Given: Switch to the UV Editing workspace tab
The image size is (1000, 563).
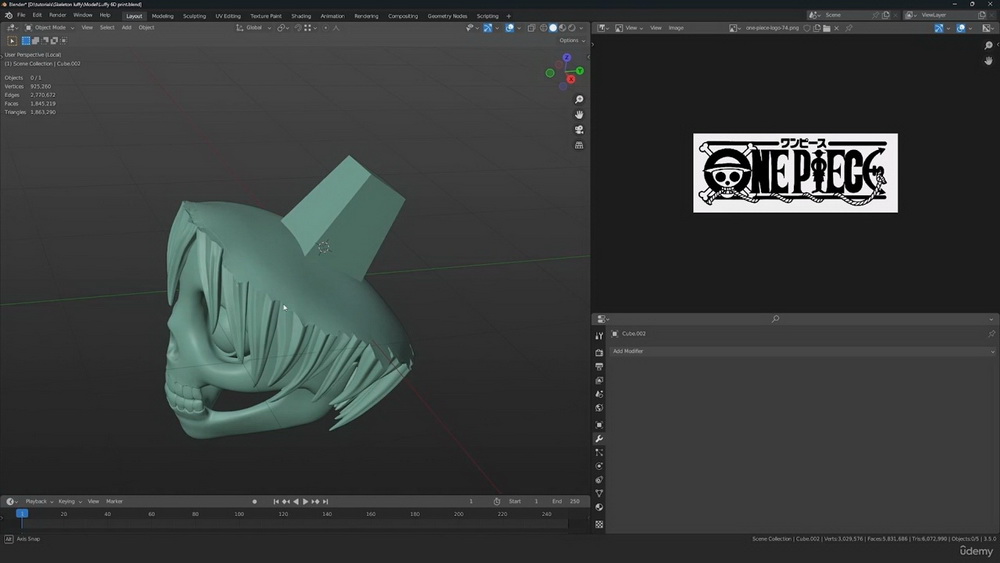Looking at the screenshot, I should pyautogui.click(x=228, y=16).
